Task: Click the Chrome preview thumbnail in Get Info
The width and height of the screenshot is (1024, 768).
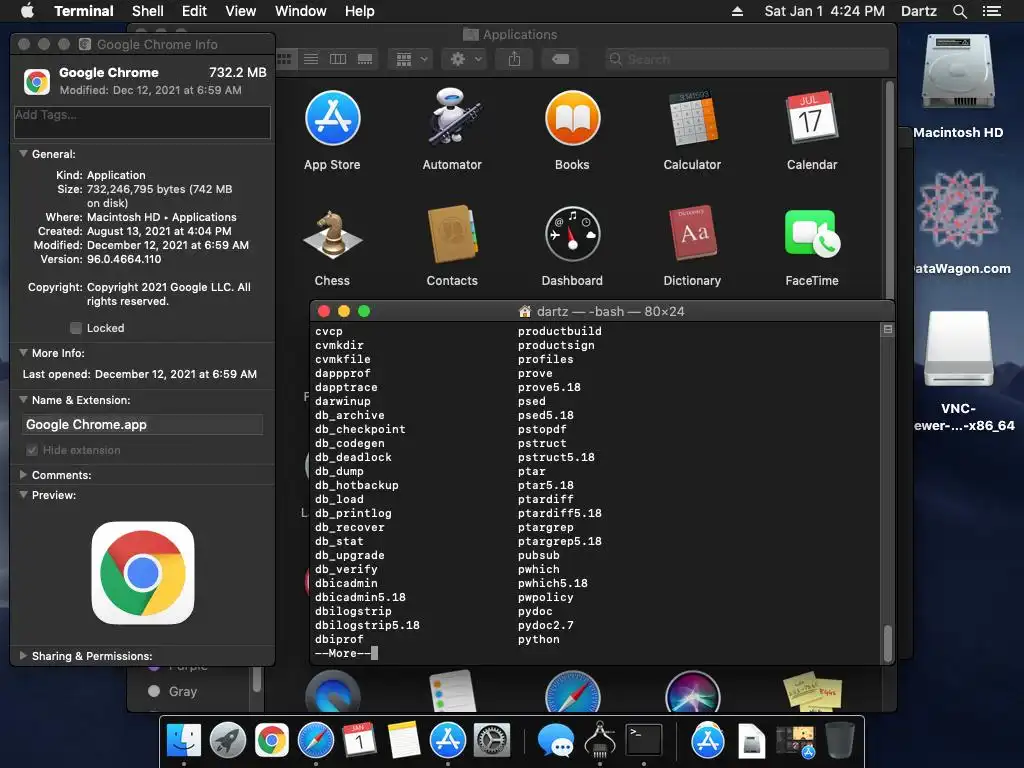Action: pyautogui.click(x=143, y=573)
